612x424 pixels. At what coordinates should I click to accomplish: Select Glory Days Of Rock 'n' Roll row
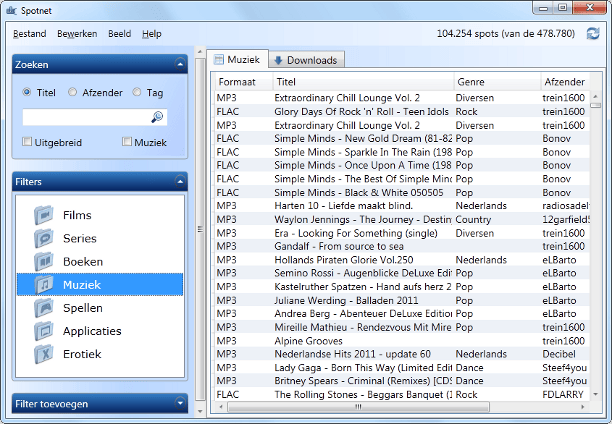point(402,112)
